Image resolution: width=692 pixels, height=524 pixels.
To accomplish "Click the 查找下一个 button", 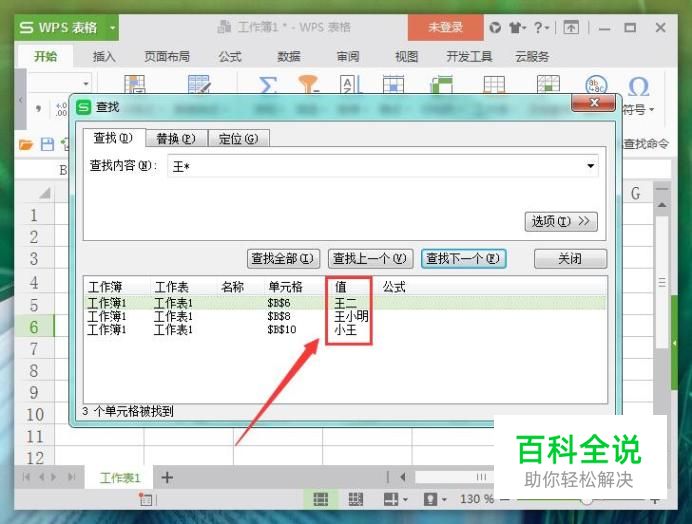I will coord(463,259).
